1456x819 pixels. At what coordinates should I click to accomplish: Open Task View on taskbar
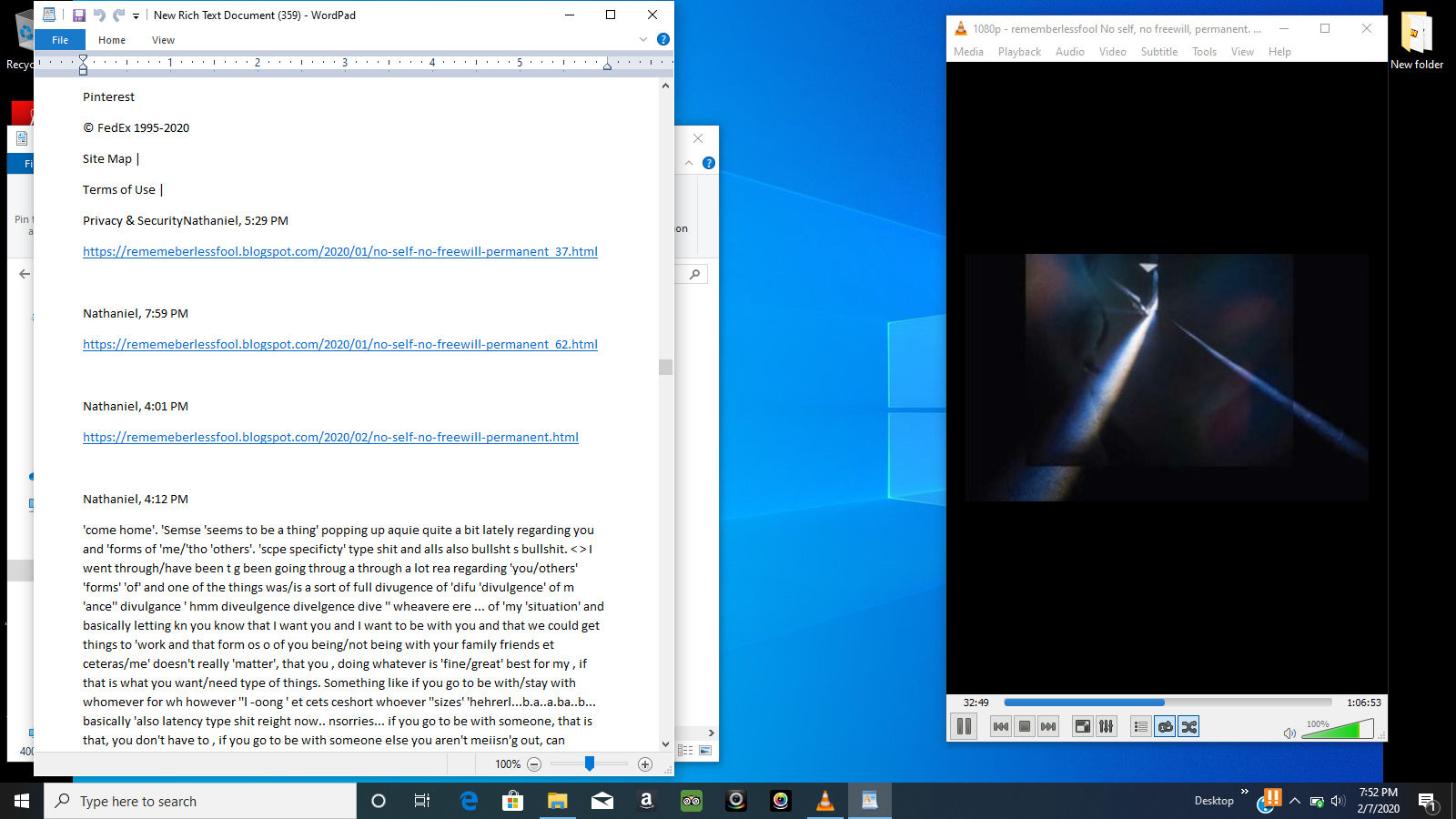click(x=422, y=801)
